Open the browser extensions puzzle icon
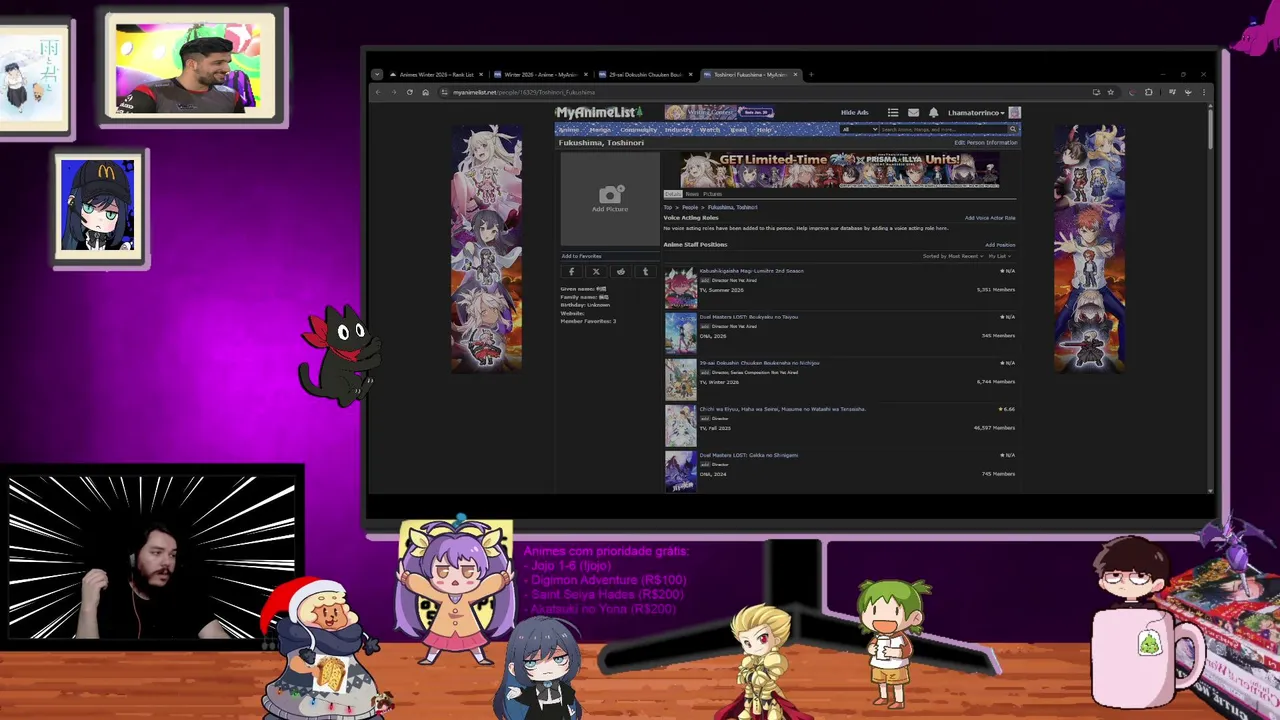Screen dimensions: 1280x720 pos(1148,92)
